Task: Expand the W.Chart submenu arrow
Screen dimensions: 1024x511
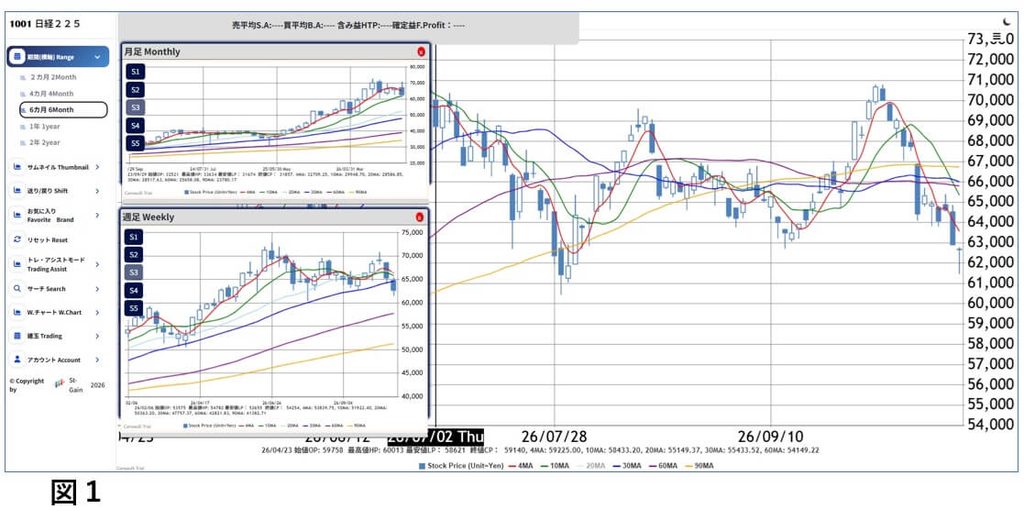Action: (97, 312)
